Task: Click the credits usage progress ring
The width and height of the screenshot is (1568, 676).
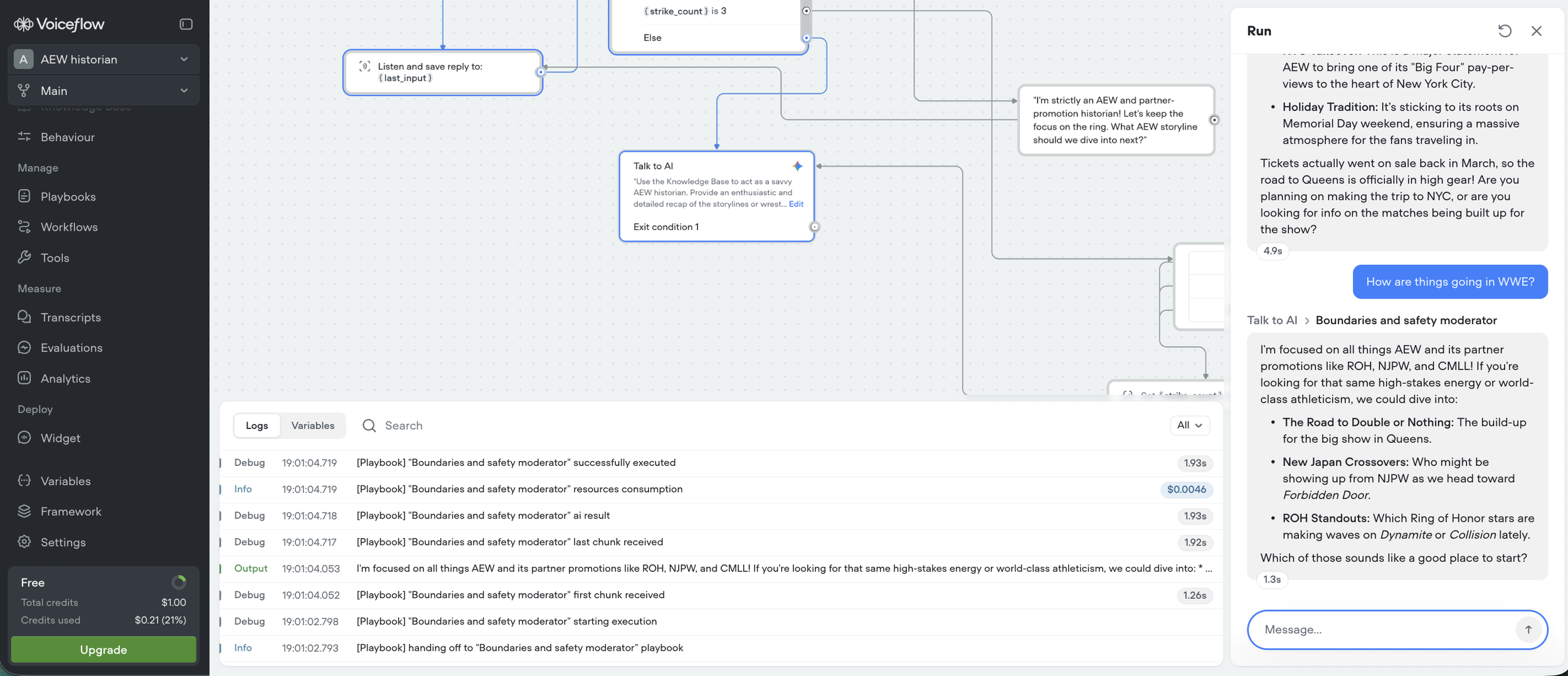Action: 179,583
